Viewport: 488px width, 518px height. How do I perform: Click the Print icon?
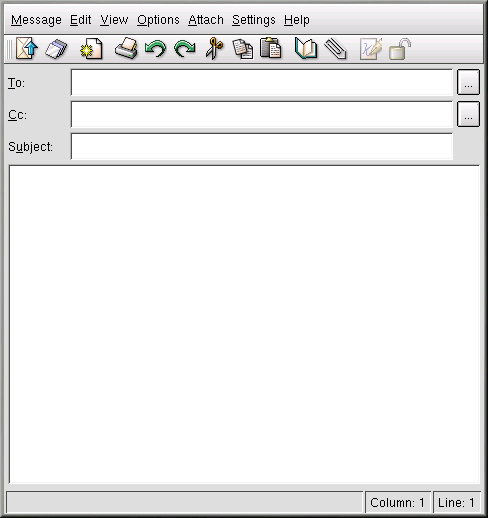click(126, 49)
